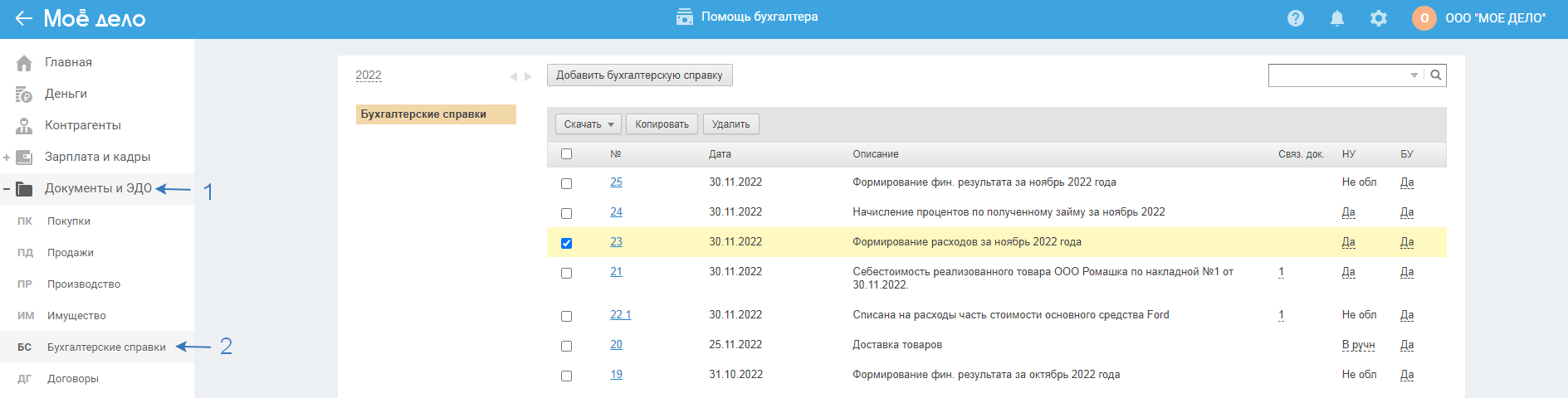
Task: Open the settings gear icon
Action: pyautogui.click(x=1378, y=18)
